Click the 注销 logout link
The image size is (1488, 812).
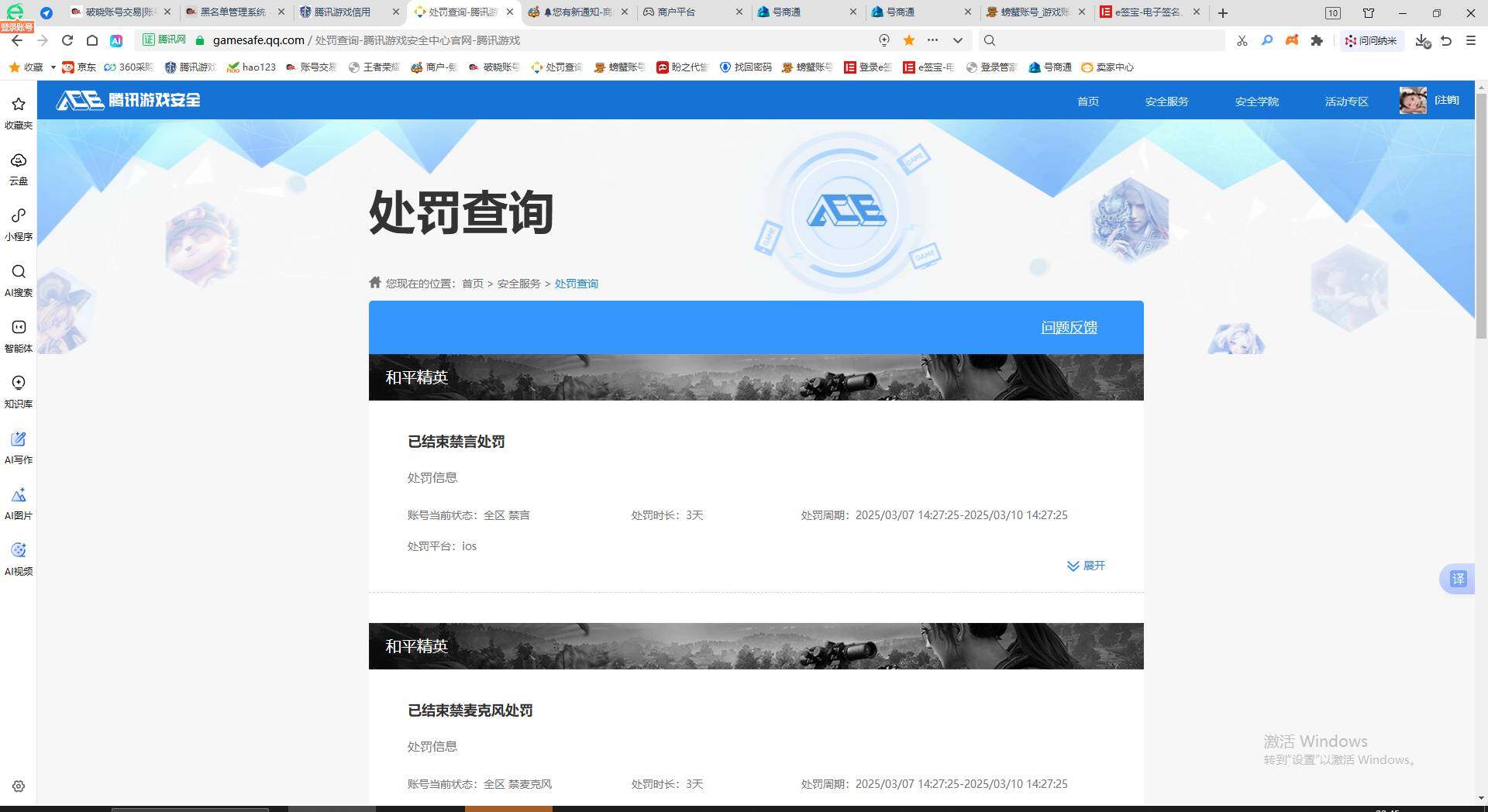[1445, 100]
